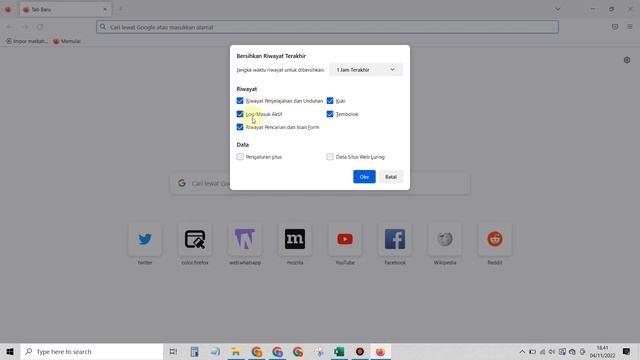The height and width of the screenshot is (360, 640).
Task: Switch to Firefox taskbar icon
Action: pos(380,351)
